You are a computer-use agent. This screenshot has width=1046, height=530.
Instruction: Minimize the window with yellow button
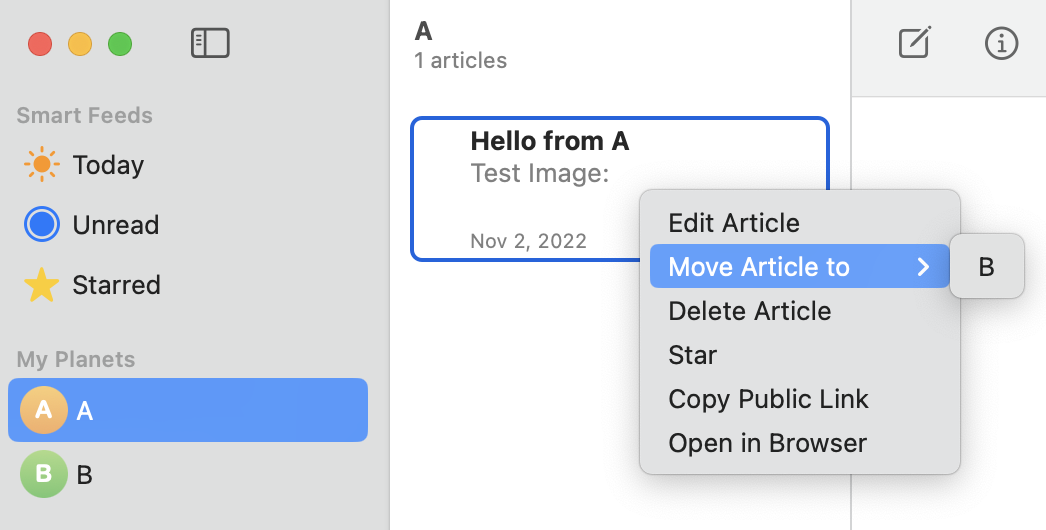[x=80, y=44]
